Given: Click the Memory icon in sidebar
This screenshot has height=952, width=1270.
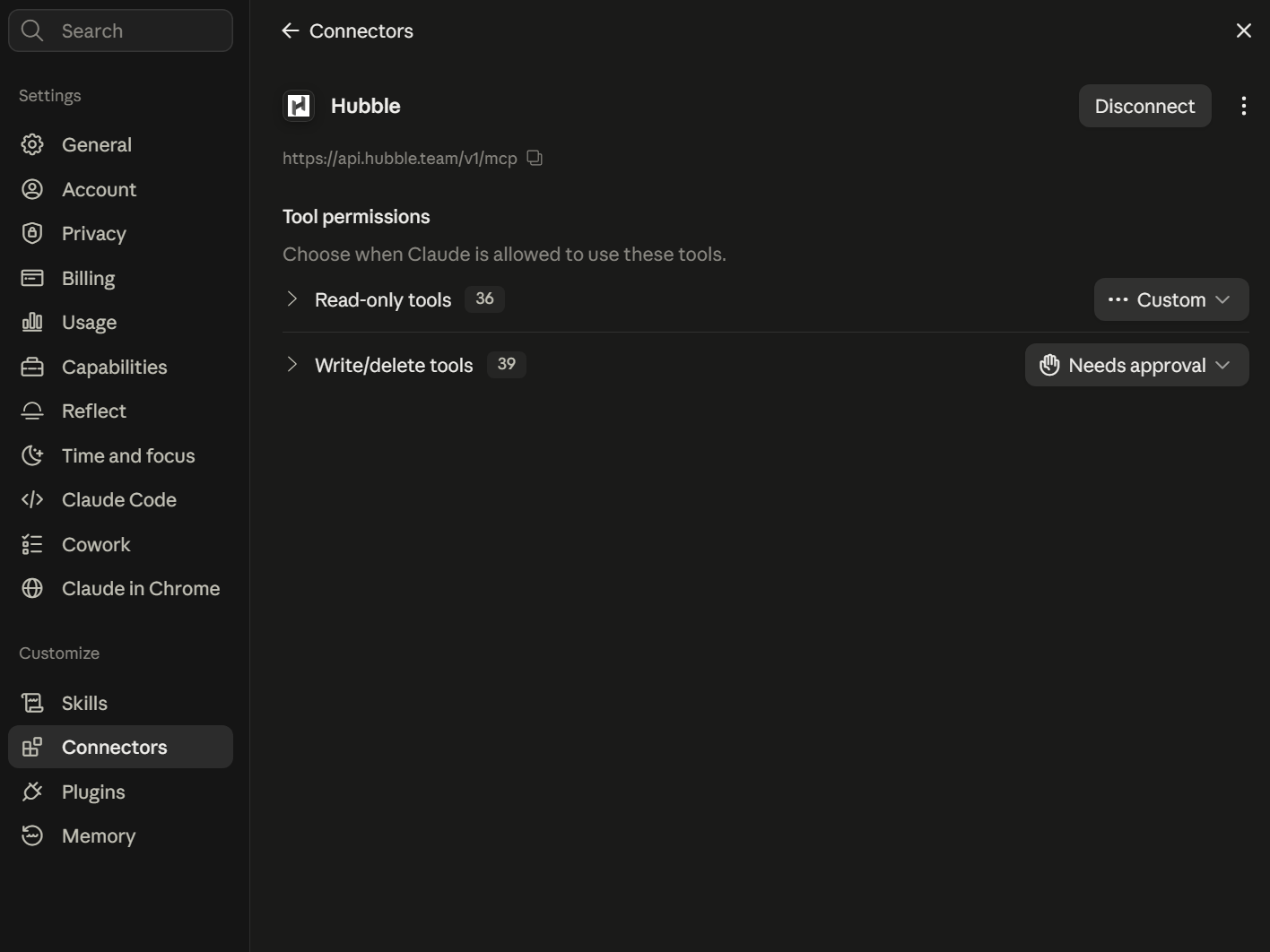Looking at the screenshot, I should [x=32, y=835].
